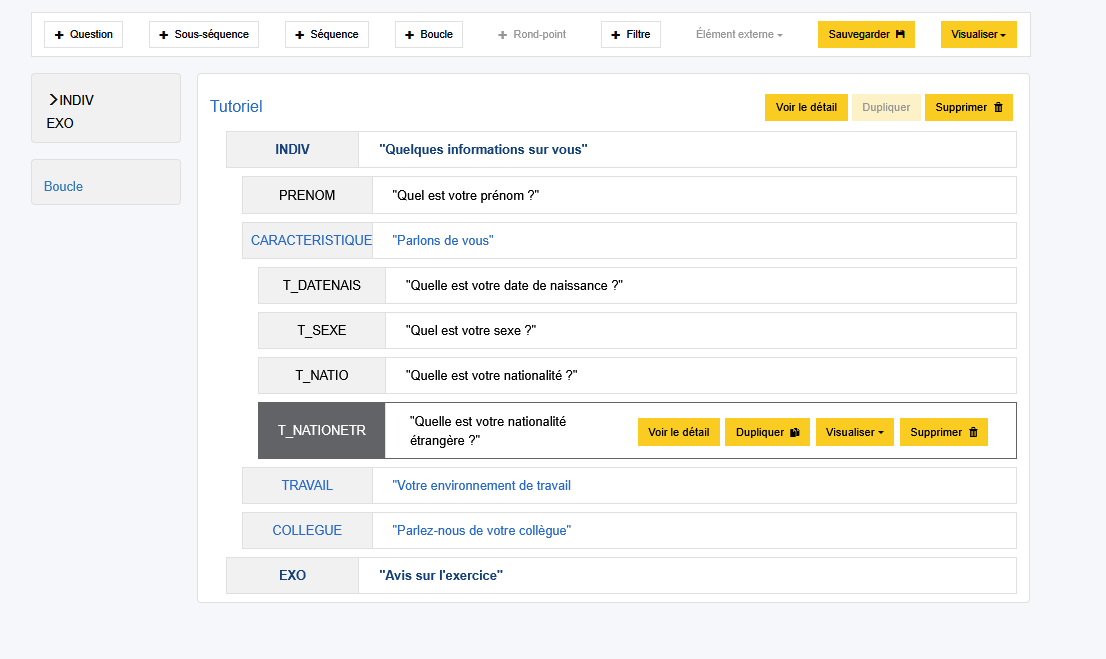Select EXO in the left sidebar
Viewport: 1106px width, 659px height.
[60, 123]
